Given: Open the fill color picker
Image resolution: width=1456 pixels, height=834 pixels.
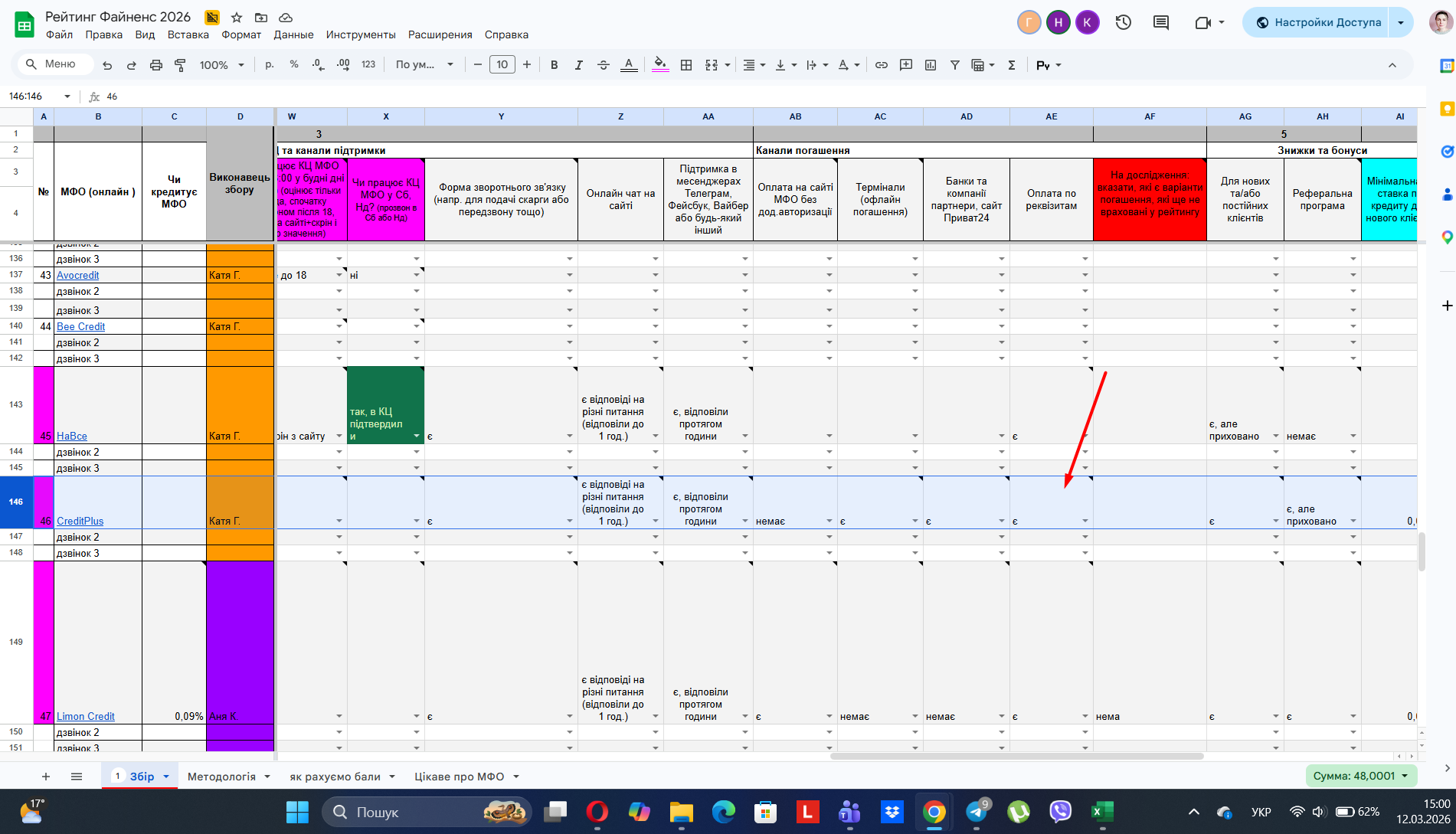Looking at the screenshot, I should [659, 65].
